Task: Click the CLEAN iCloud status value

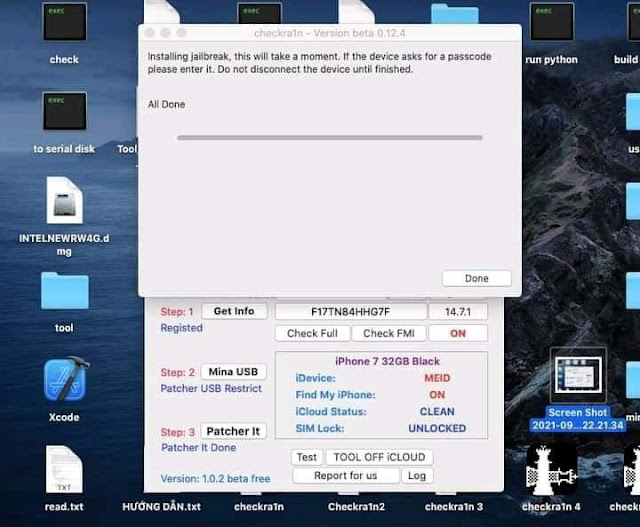Action: click(437, 411)
